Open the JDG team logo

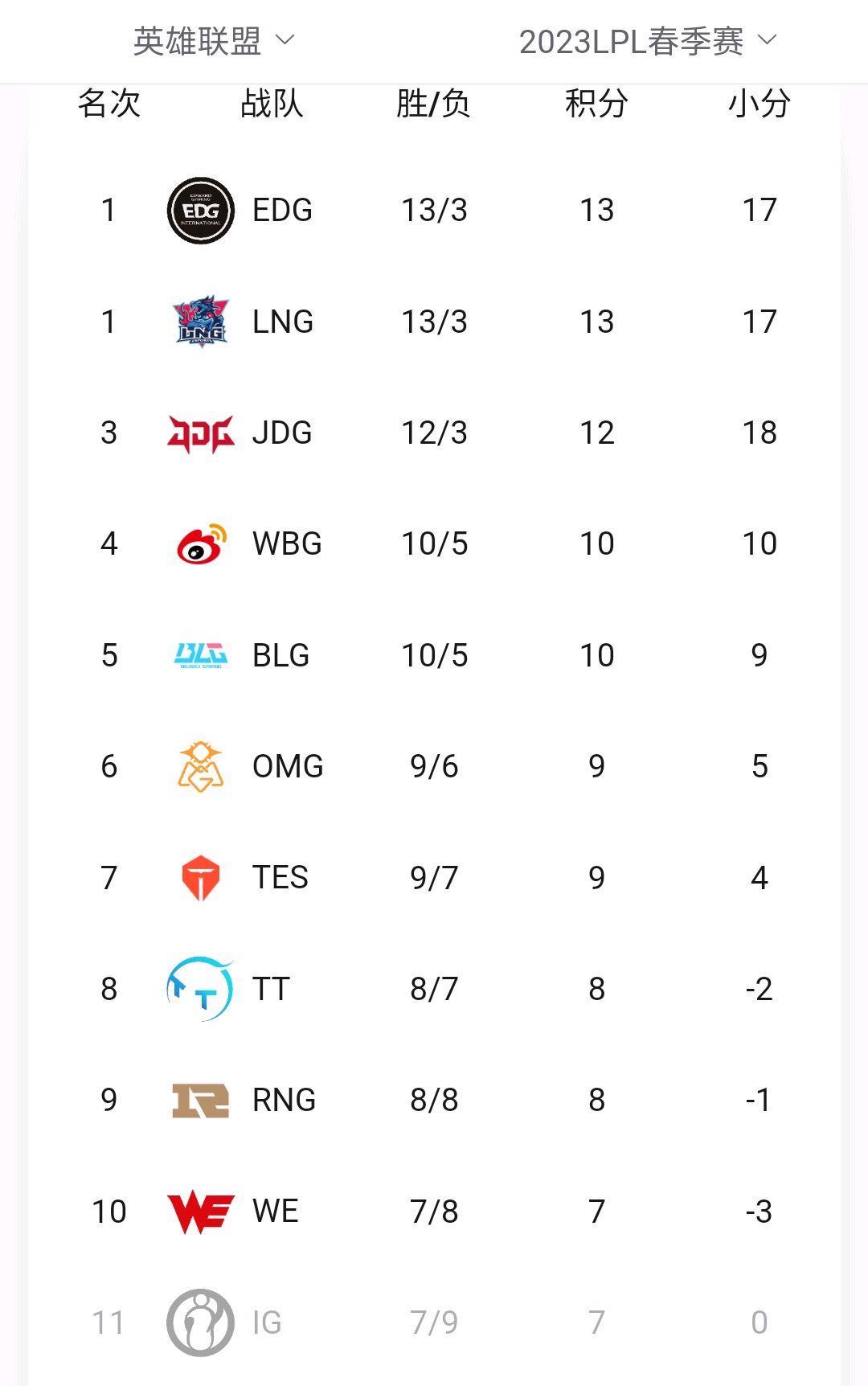pyautogui.click(x=200, y=433)
